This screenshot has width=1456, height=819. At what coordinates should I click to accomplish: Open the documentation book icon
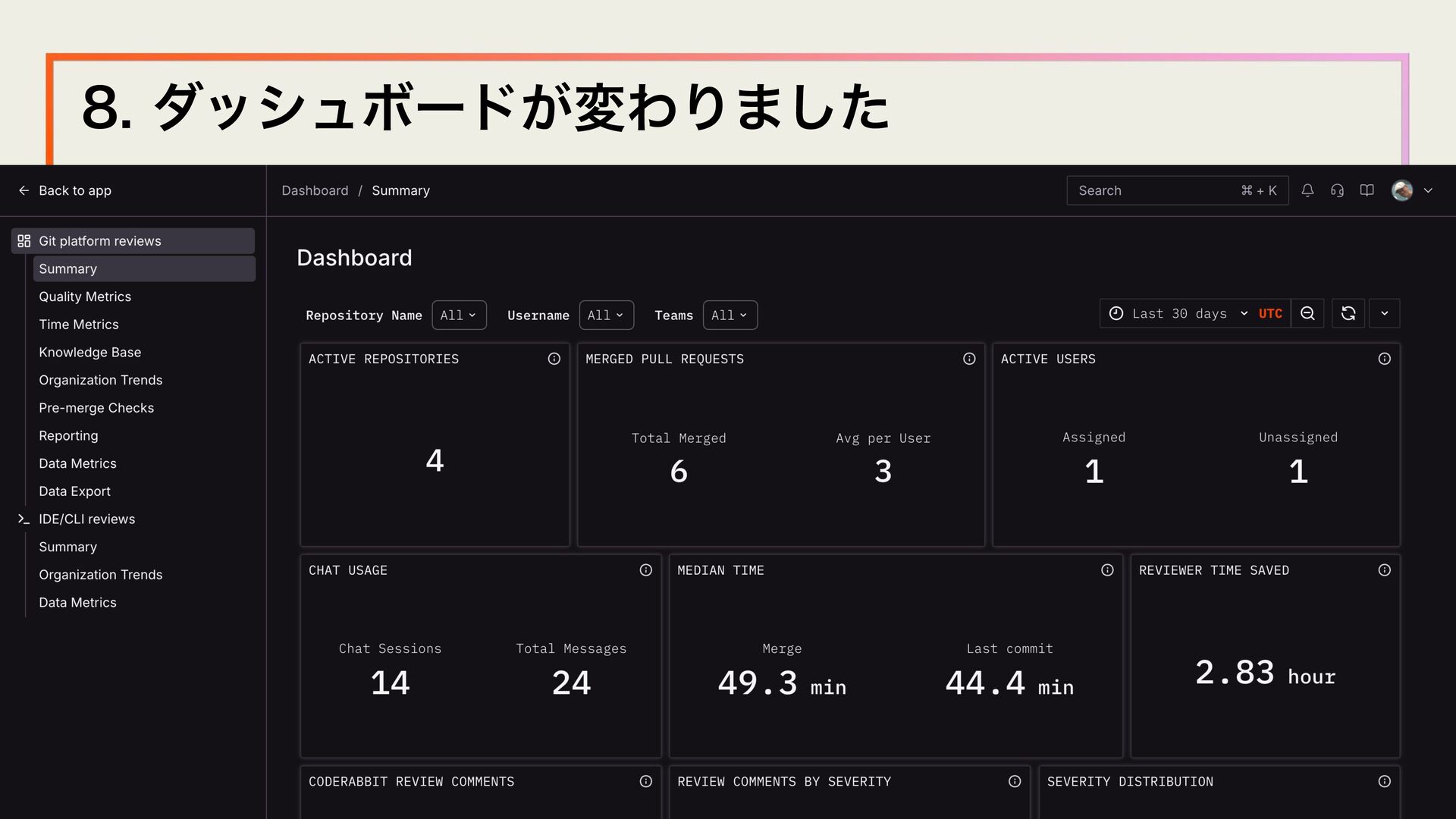[x=1367, y=190]
